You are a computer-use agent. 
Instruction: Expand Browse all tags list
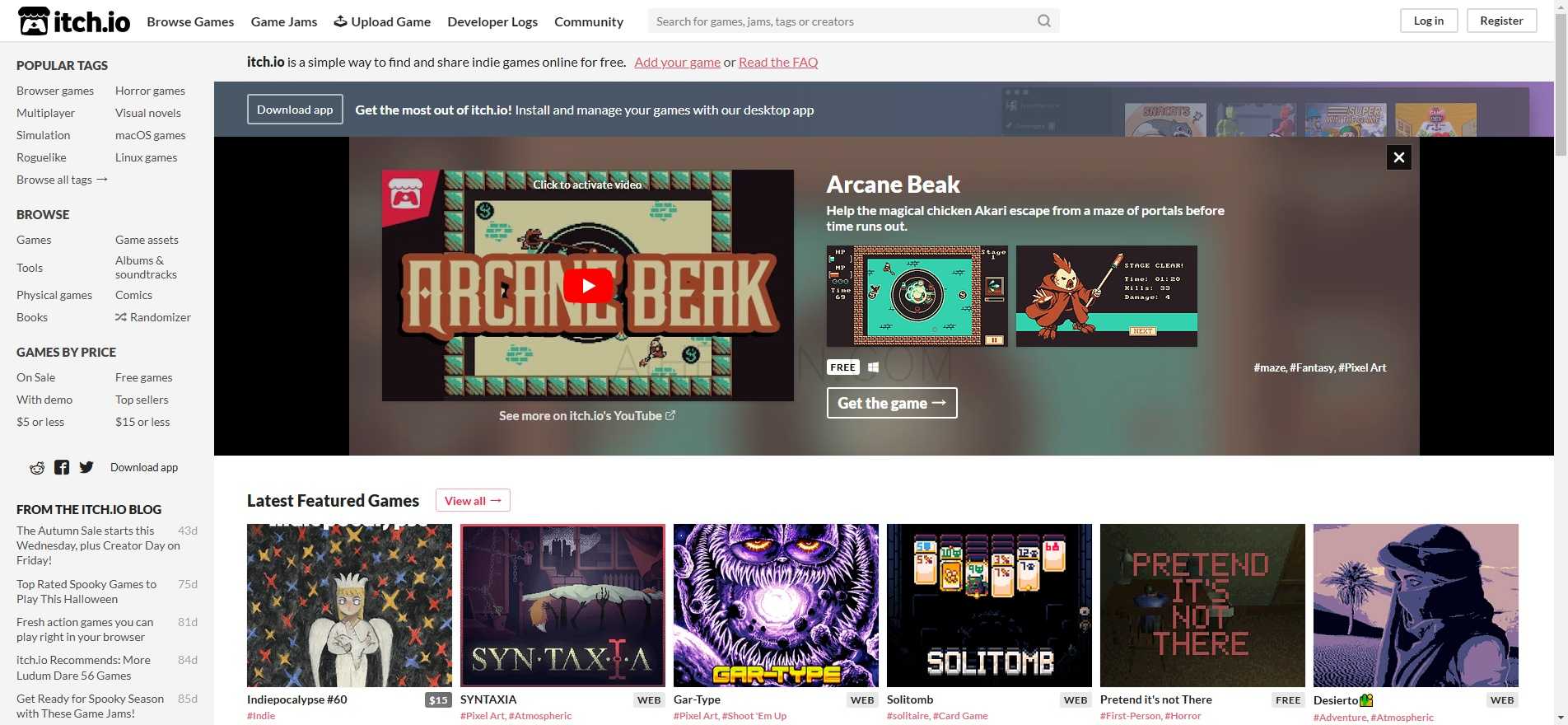click(62, 180)
